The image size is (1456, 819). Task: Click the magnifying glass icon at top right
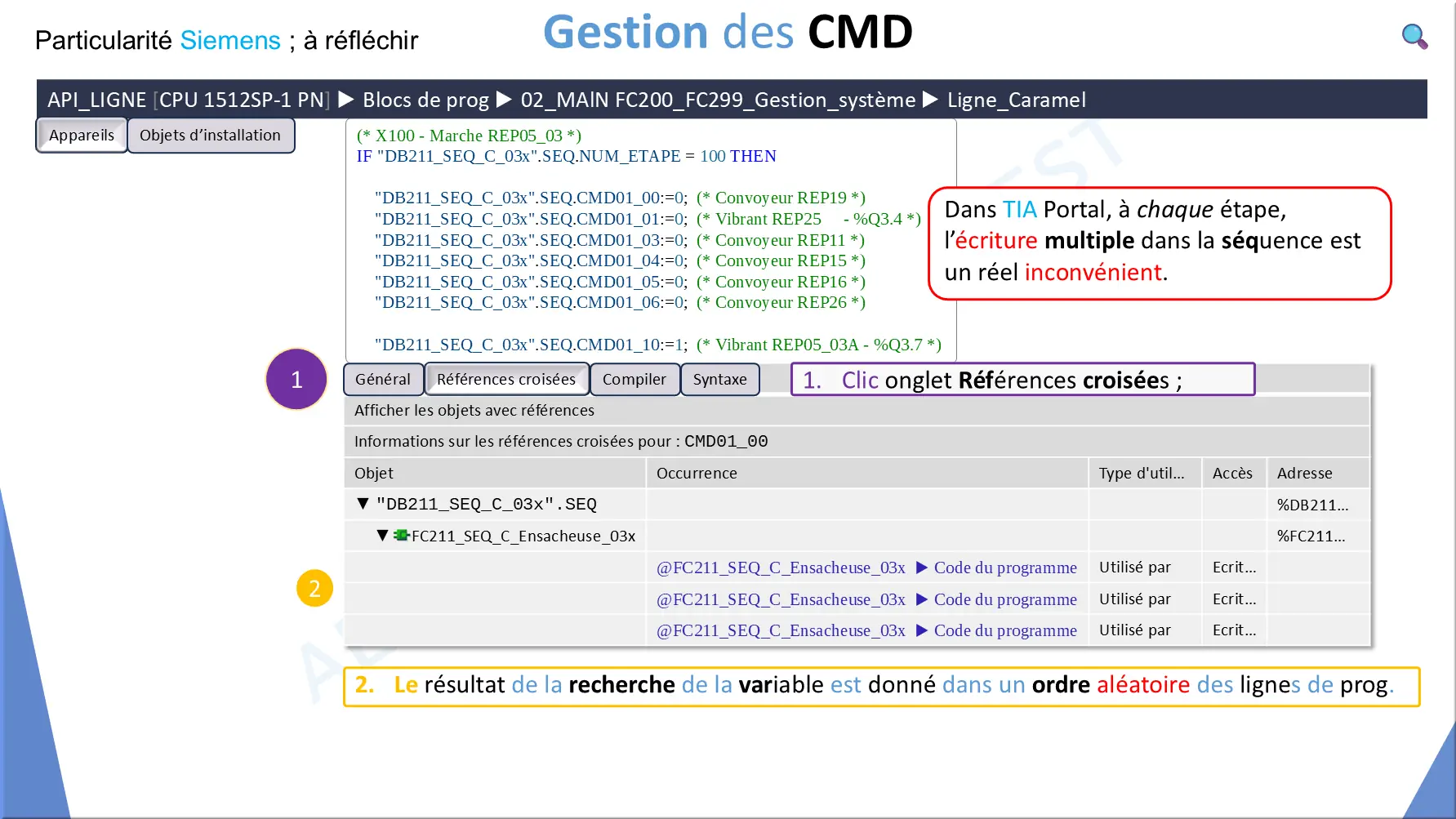pyautogui.click(x=1414, y=37)
